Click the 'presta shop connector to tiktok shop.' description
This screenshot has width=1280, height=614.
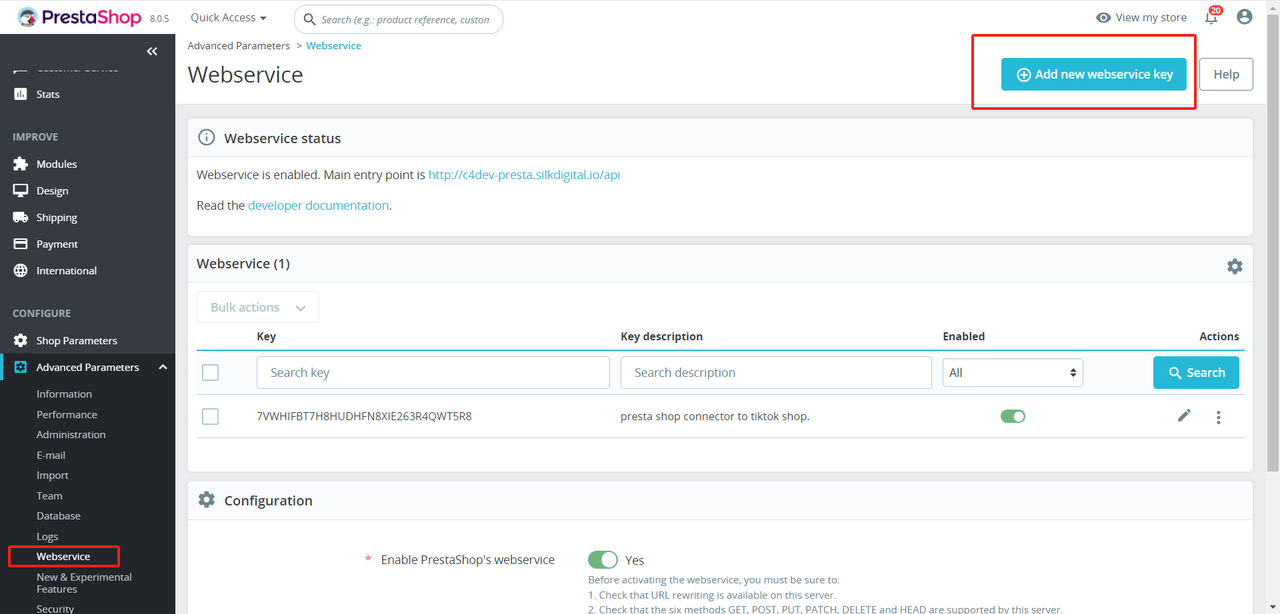(x=715, y=416)
